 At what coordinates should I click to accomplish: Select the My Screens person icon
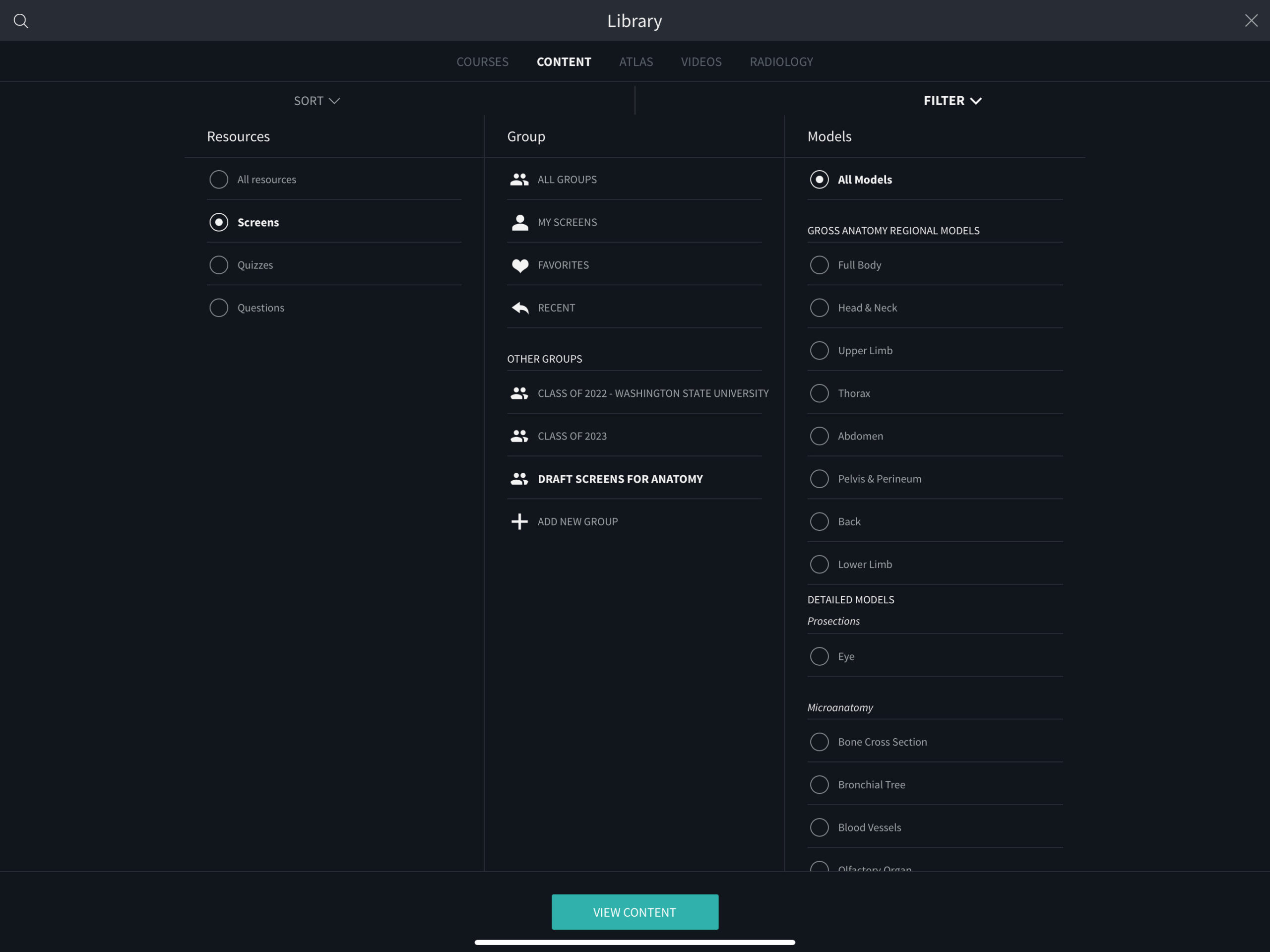tap(519, 222)
